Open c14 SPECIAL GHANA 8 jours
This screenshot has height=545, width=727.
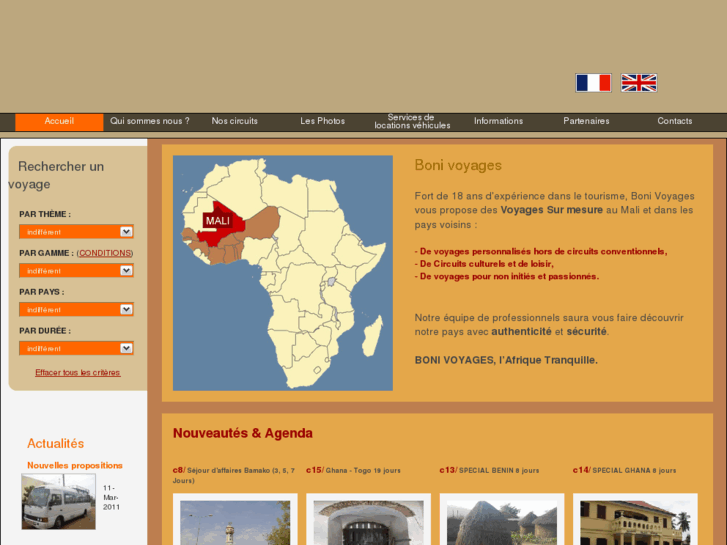[x=625, y=470]
